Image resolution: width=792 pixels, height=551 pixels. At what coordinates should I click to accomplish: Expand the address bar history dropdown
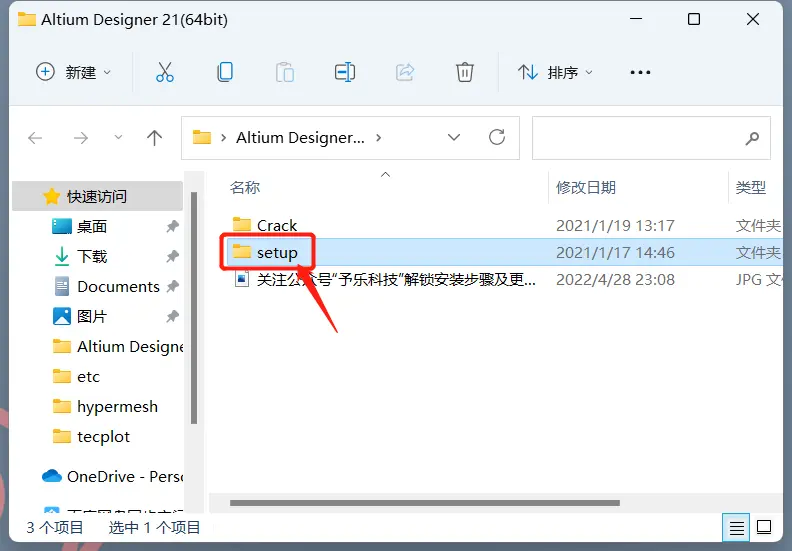(454, 137)
